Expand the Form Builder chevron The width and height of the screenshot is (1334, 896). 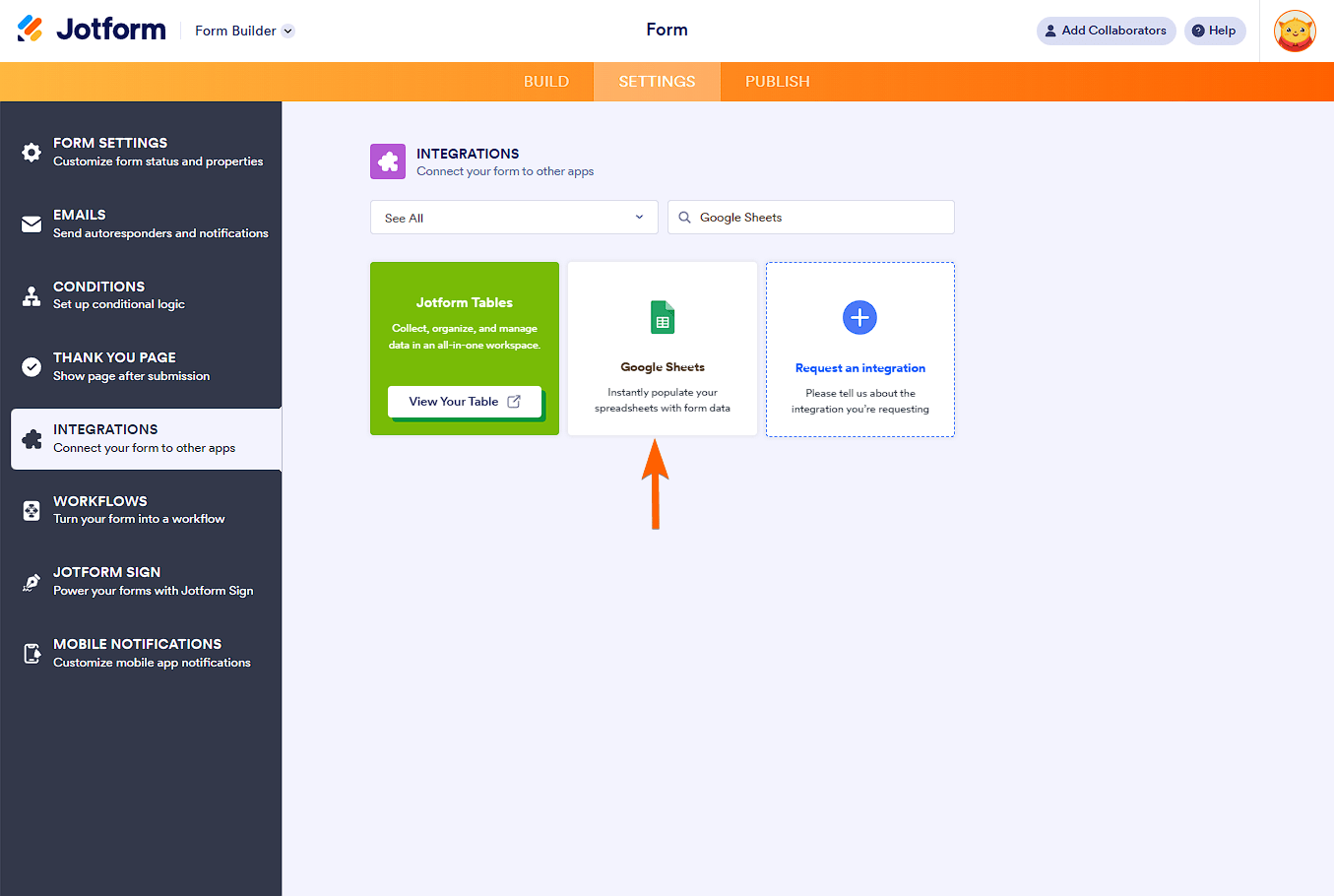point(286,31)
